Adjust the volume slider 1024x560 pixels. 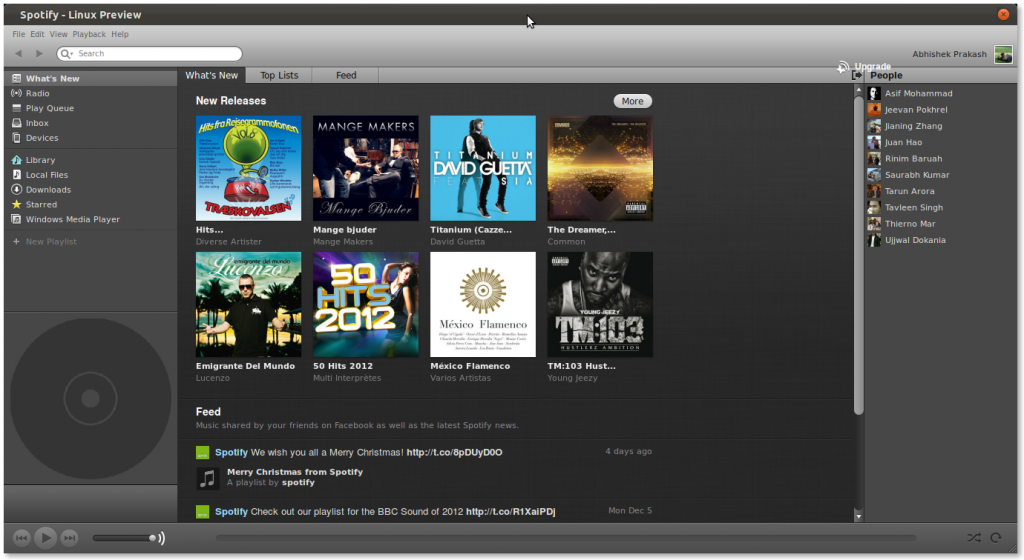pos(124,538)
